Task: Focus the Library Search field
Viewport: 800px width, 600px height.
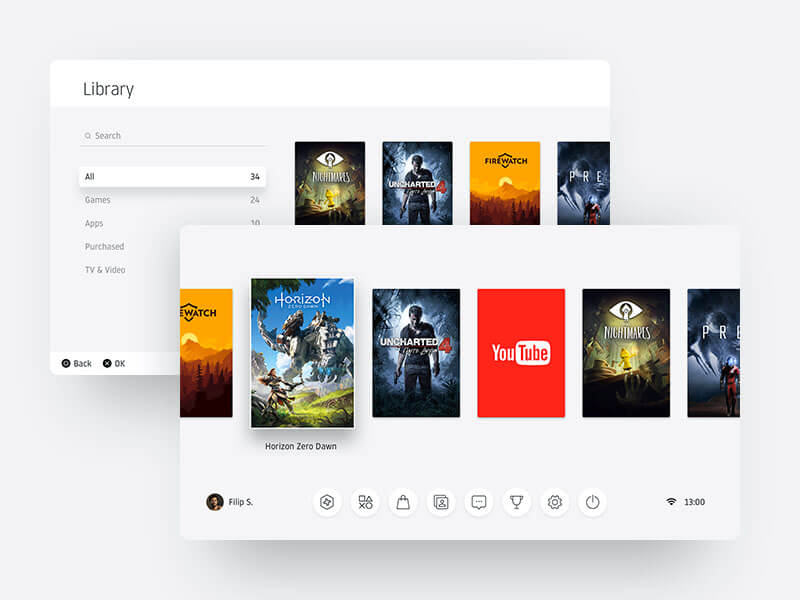Action: tap(172, 136)
